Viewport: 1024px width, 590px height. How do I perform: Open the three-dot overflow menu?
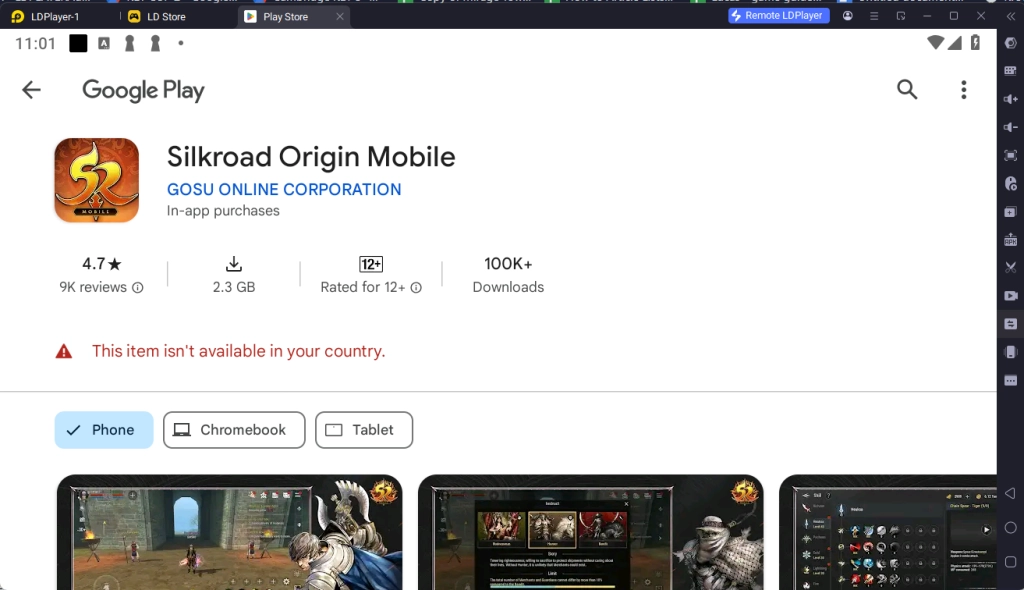[x=963, y=90]
